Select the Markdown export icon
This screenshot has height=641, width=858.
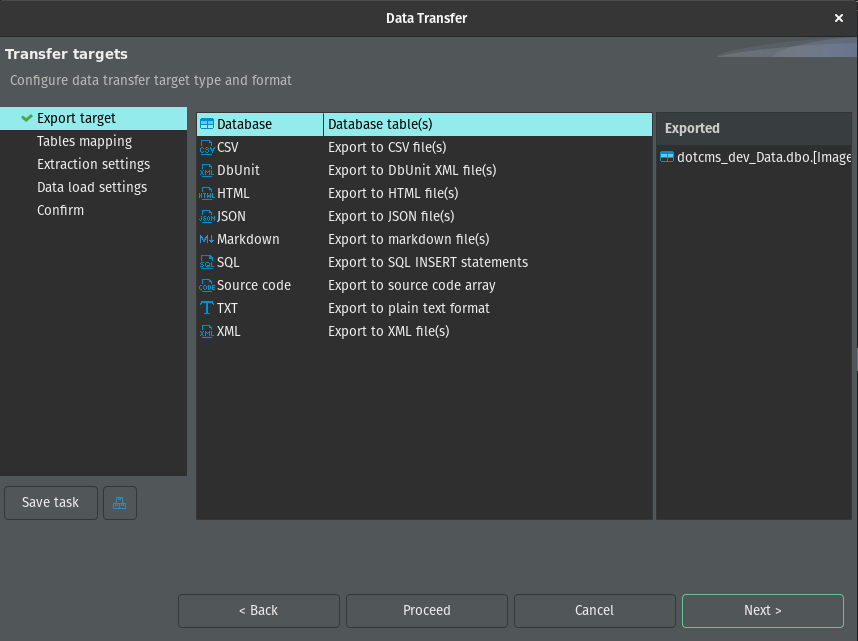click(207, 239)
